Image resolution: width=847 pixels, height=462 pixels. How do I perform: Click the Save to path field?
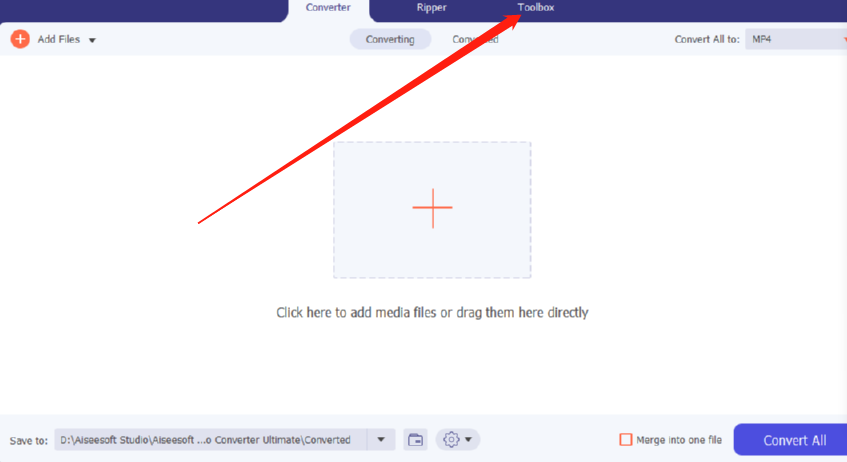tap(211, 440)
